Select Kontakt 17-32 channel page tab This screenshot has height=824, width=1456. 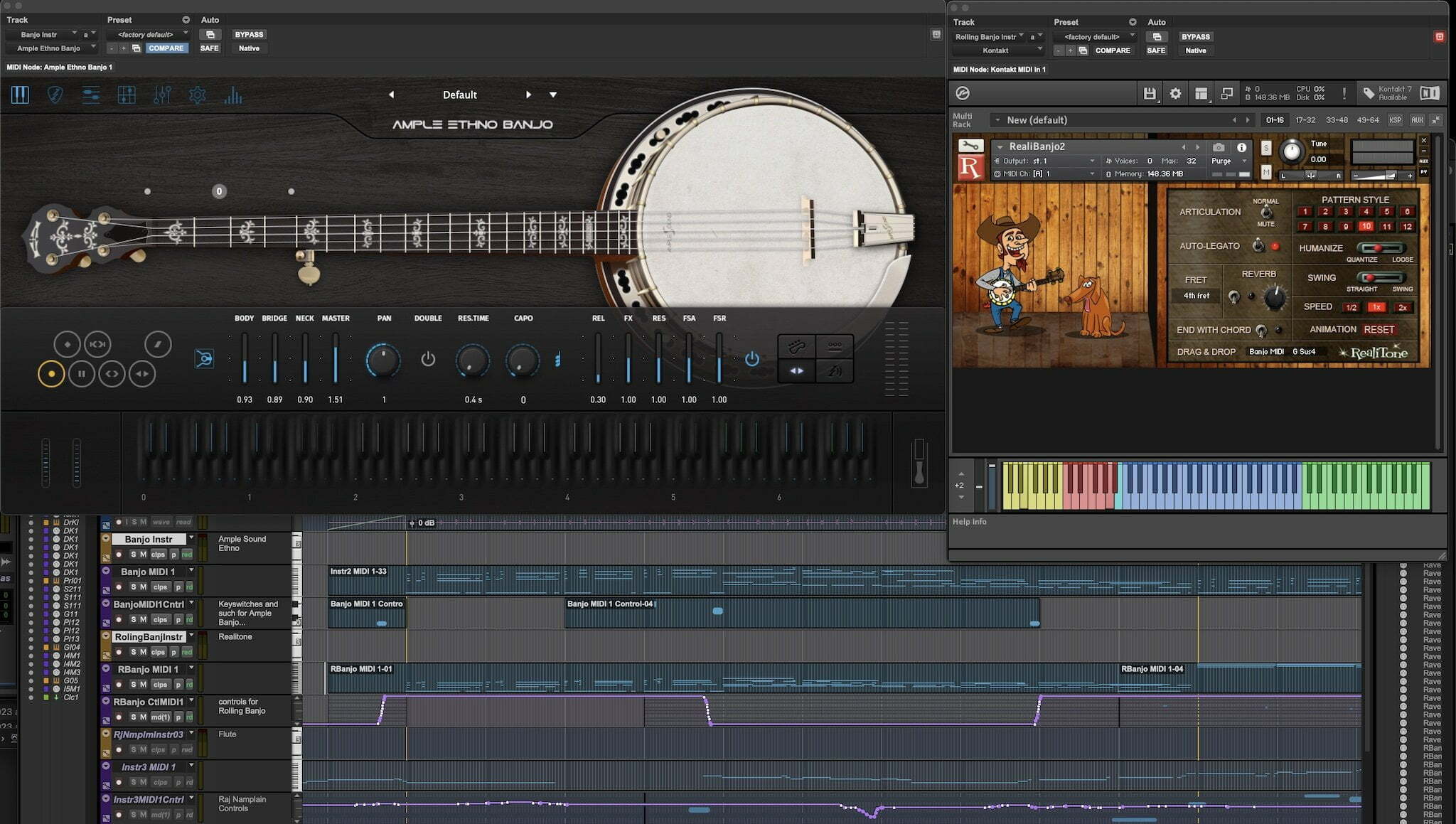click(x=1305, y=120)
